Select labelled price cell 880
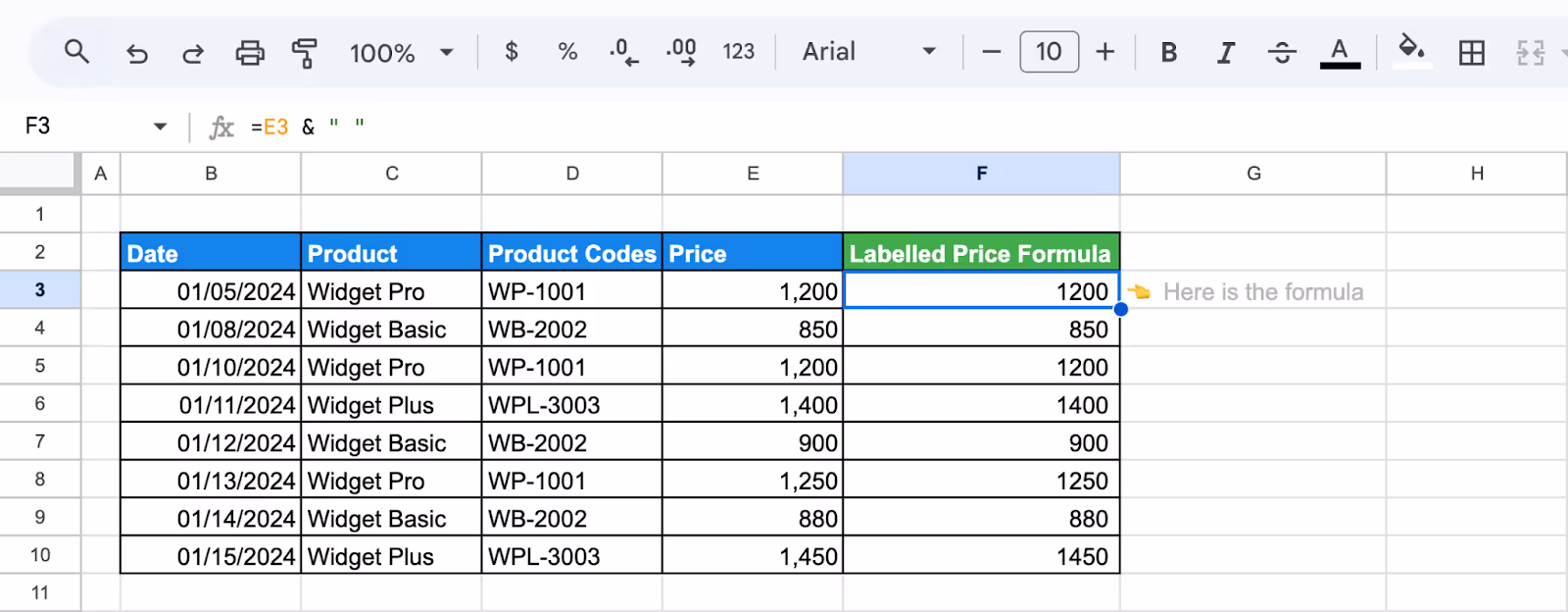 click(x=981, y=519)
